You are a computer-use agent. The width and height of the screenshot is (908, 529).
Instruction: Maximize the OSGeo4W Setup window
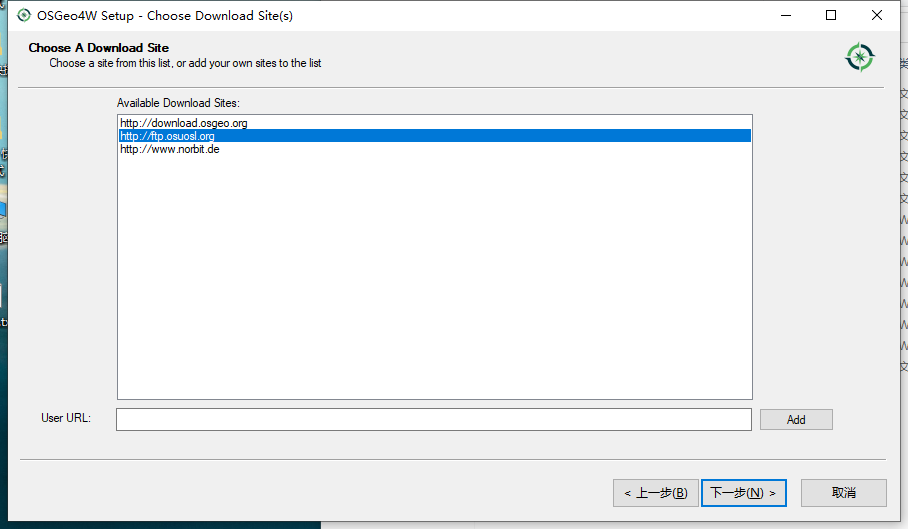831,16
